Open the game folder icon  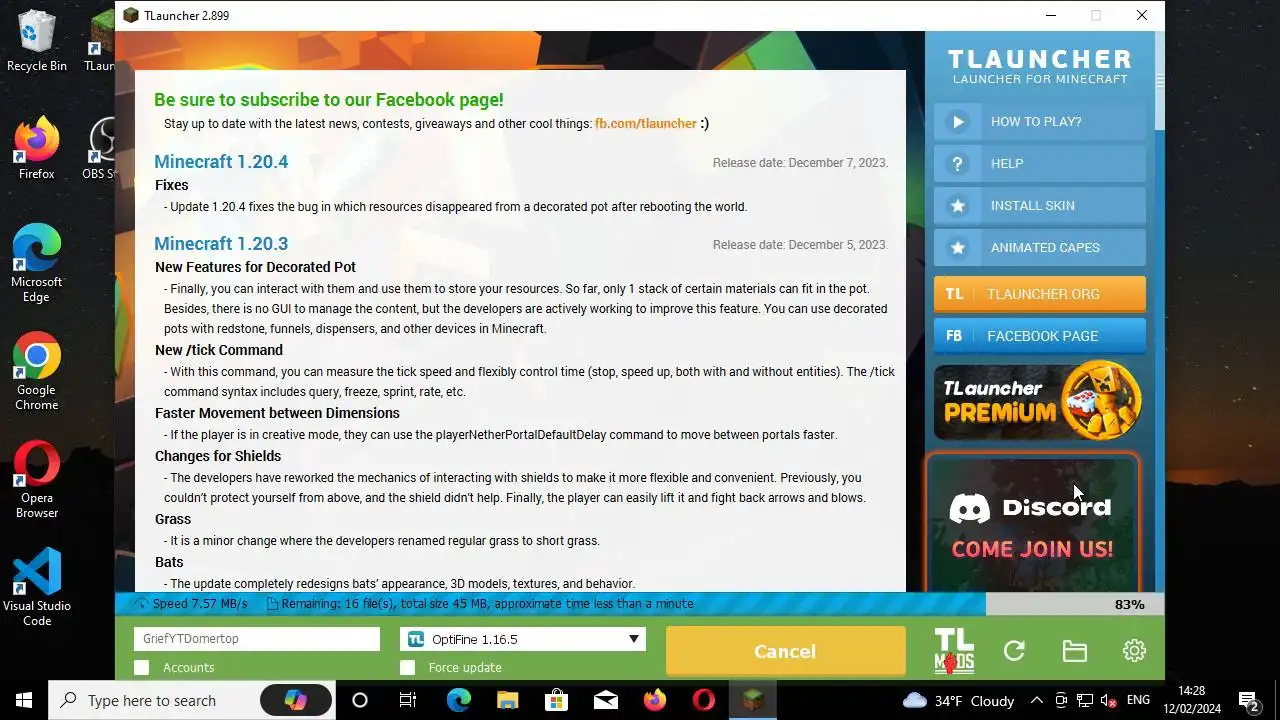[x=1074, y=651]
